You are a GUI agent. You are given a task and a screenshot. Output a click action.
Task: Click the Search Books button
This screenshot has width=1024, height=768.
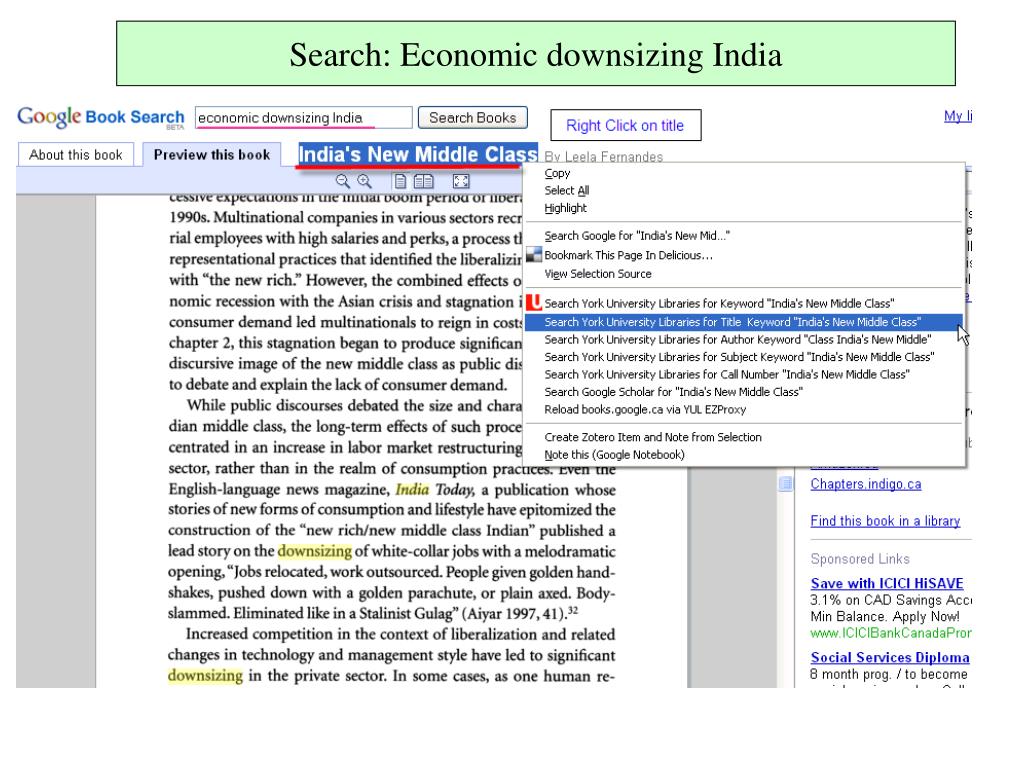[x=473, y=118]
